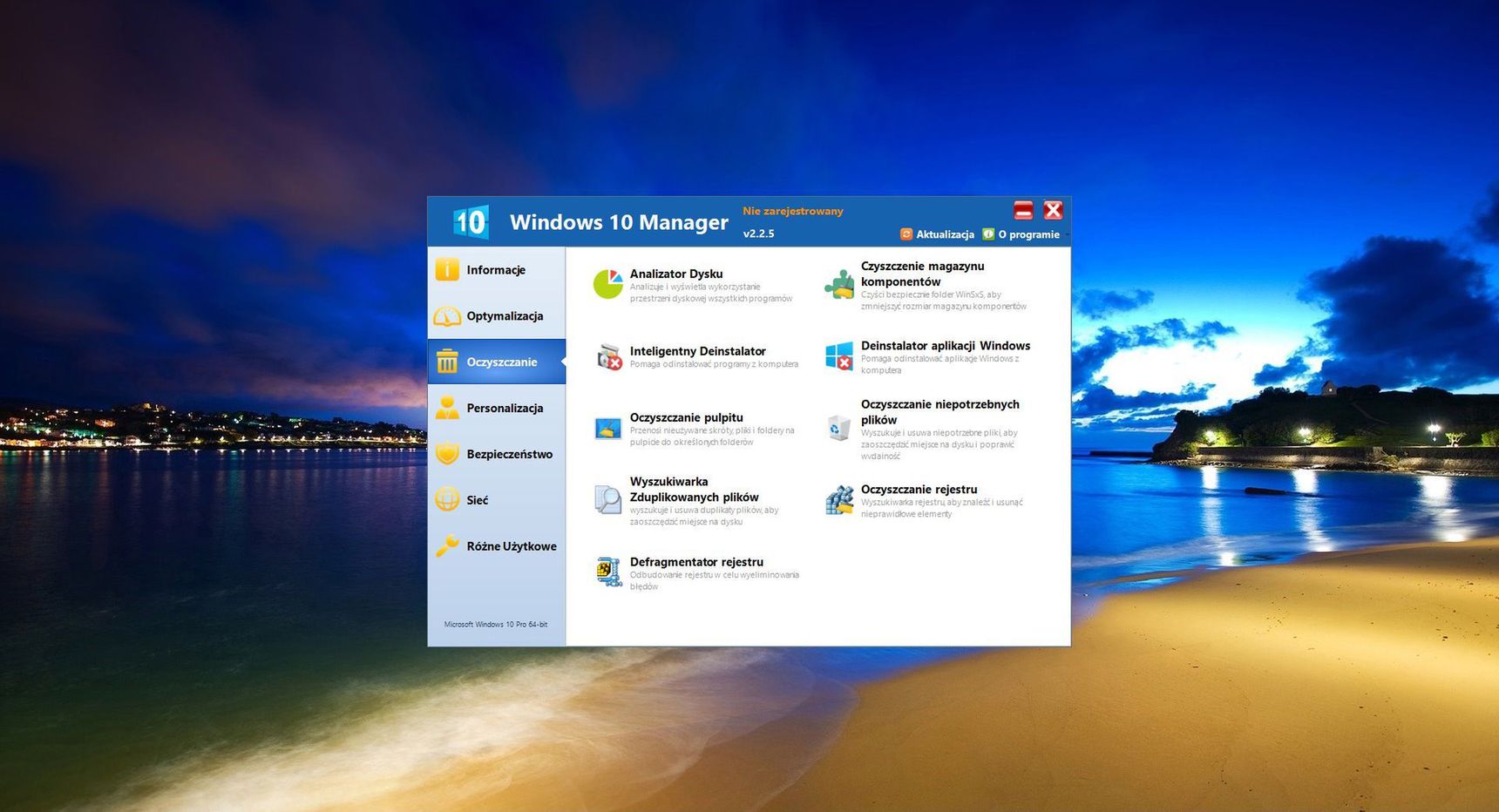Open the Informacje sidebar icon
This screenshot has height=812, width=1499.
tap(447, 269)
